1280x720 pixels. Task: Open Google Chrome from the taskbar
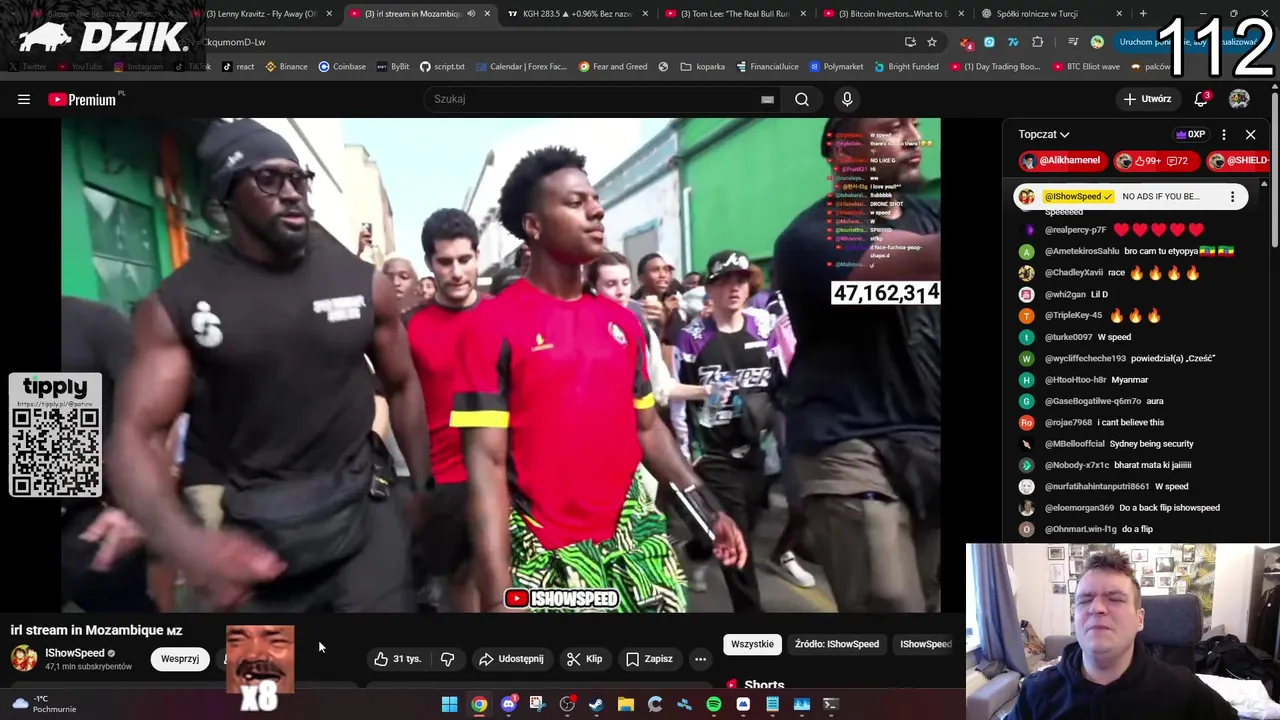click(479, 704)
